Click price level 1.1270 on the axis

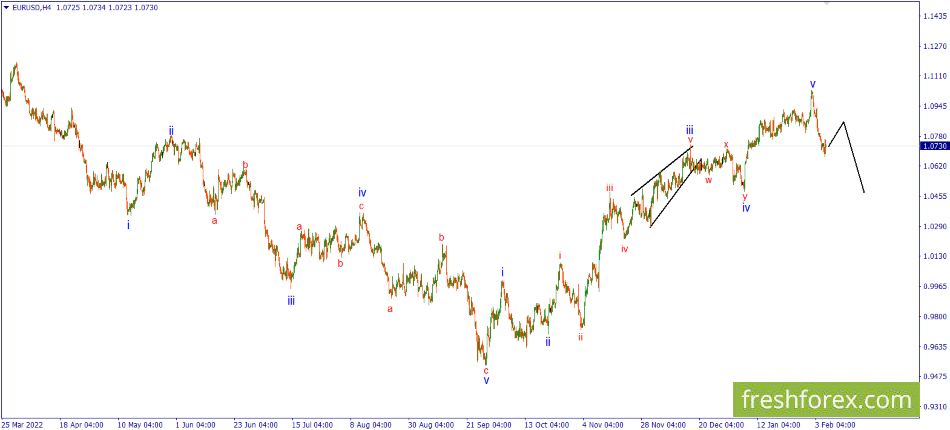(934, 47)
